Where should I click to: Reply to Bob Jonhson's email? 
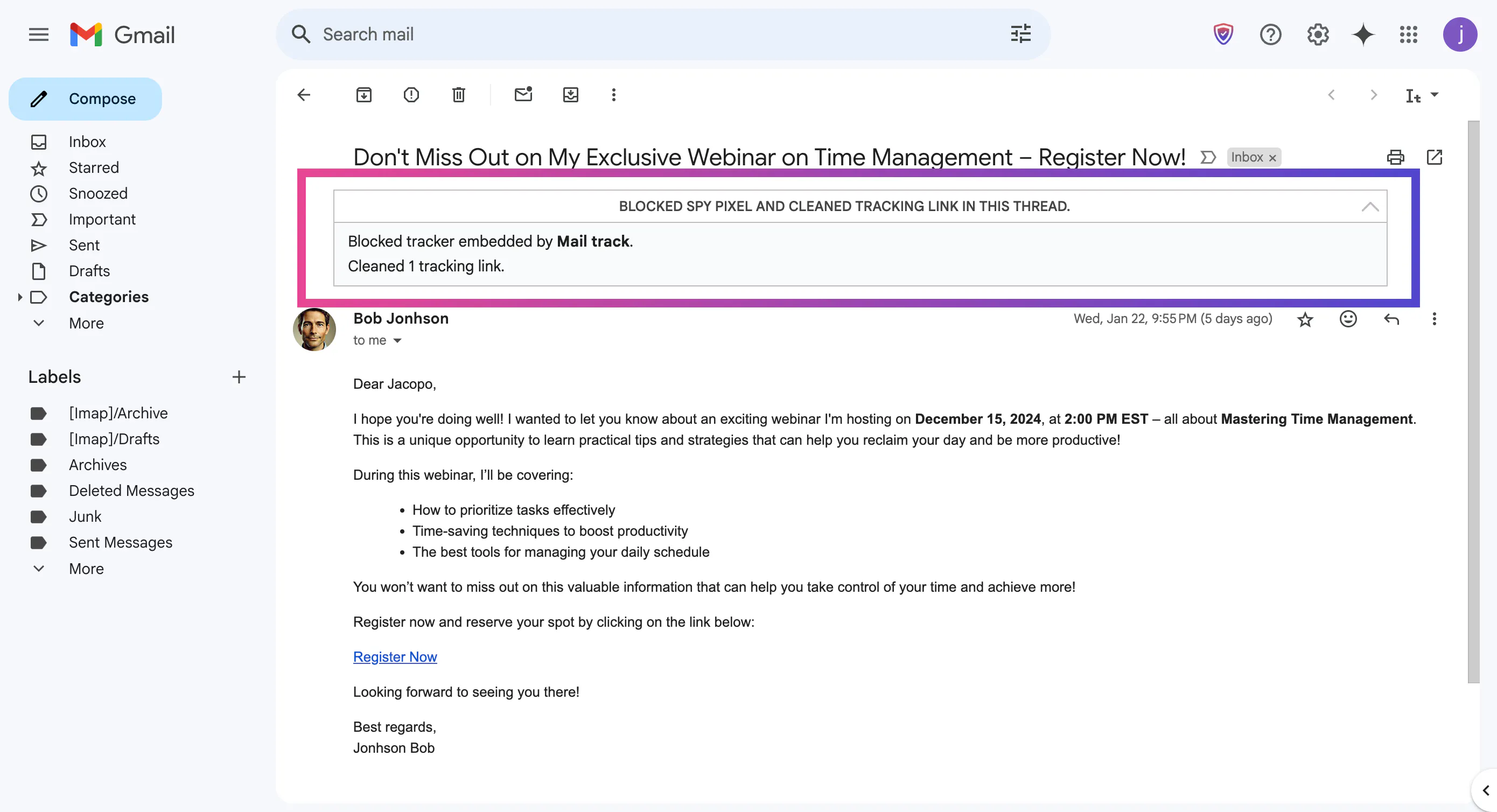pyautogui.click(x=1391, y=319)
